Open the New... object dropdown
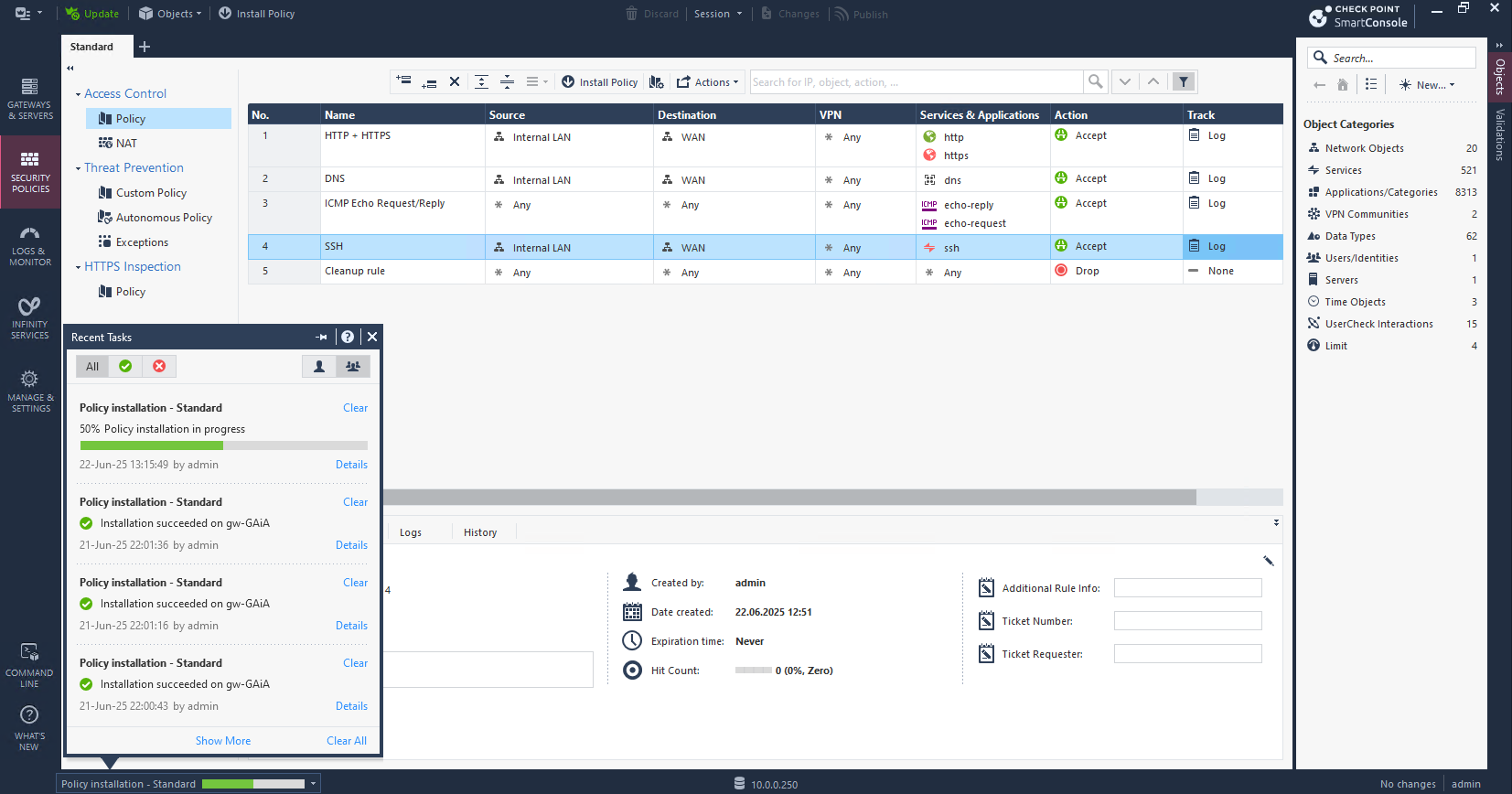The width and height of the screenshot is (1512, 794). [x=1426, y=84]
